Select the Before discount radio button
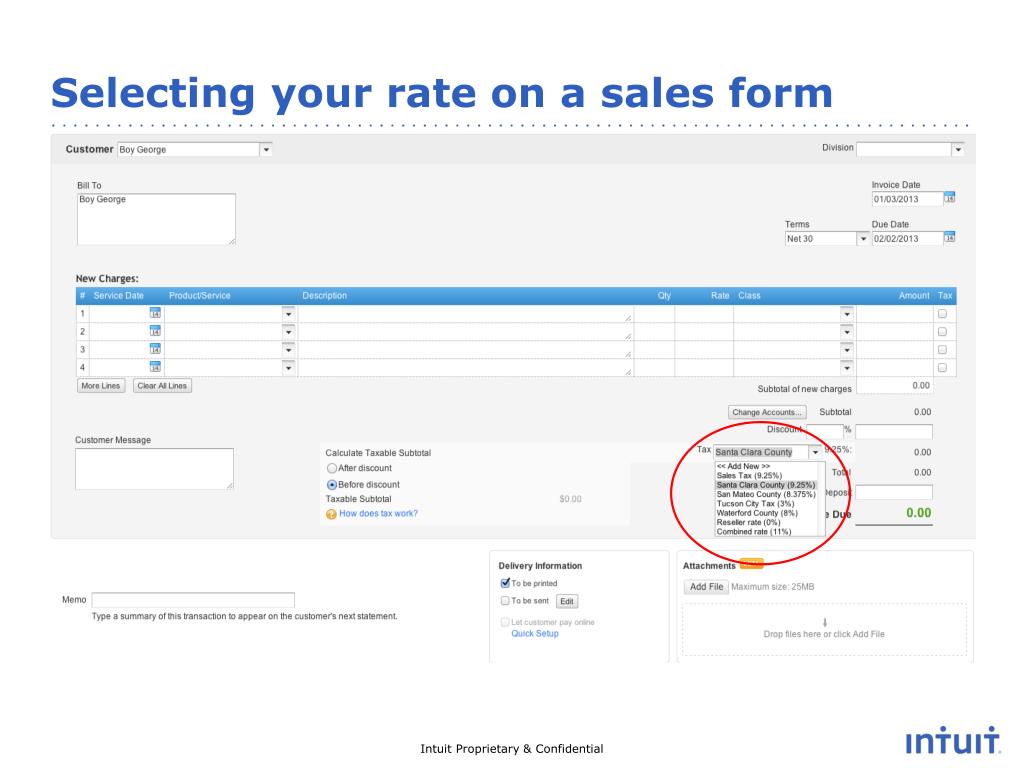 pos(332,485)
